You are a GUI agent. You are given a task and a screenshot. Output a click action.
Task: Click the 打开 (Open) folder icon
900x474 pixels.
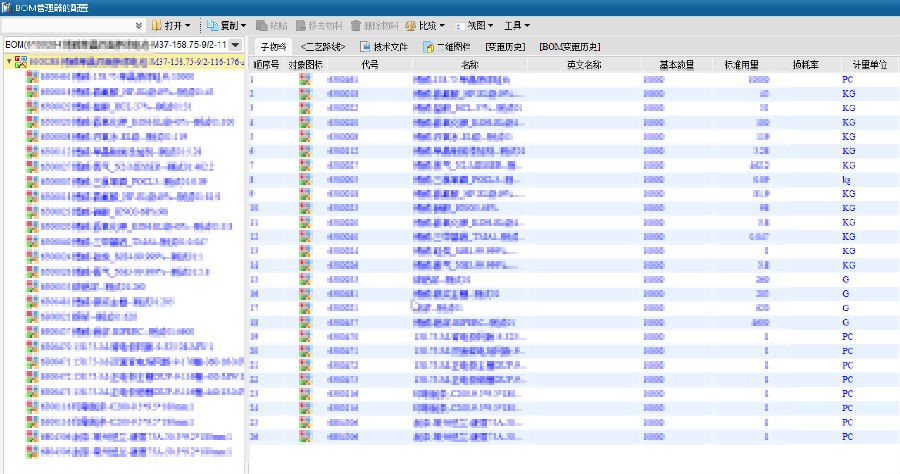[158, 25]
